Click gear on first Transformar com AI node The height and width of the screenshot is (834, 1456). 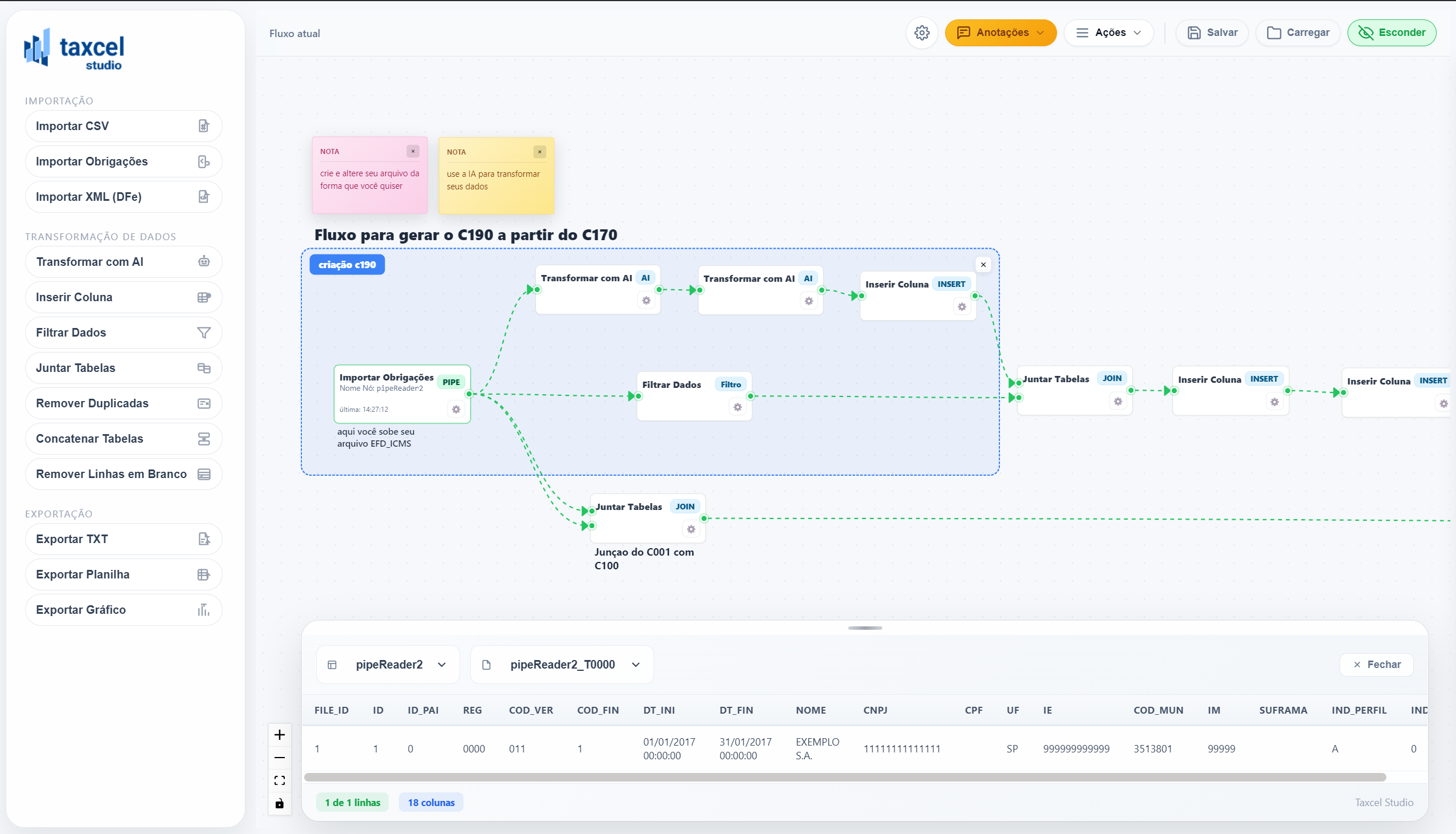pos(646,300)
